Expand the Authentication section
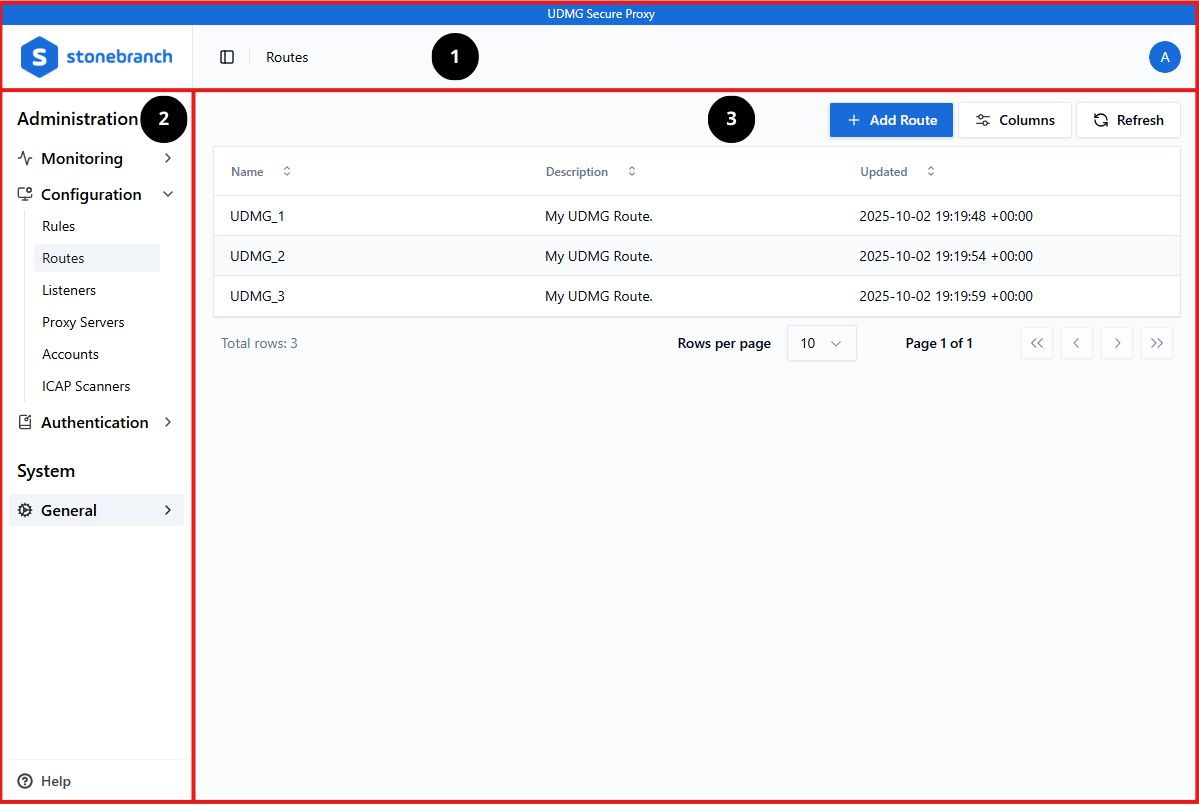This screenshot has height=805, width=1199. 167,422
